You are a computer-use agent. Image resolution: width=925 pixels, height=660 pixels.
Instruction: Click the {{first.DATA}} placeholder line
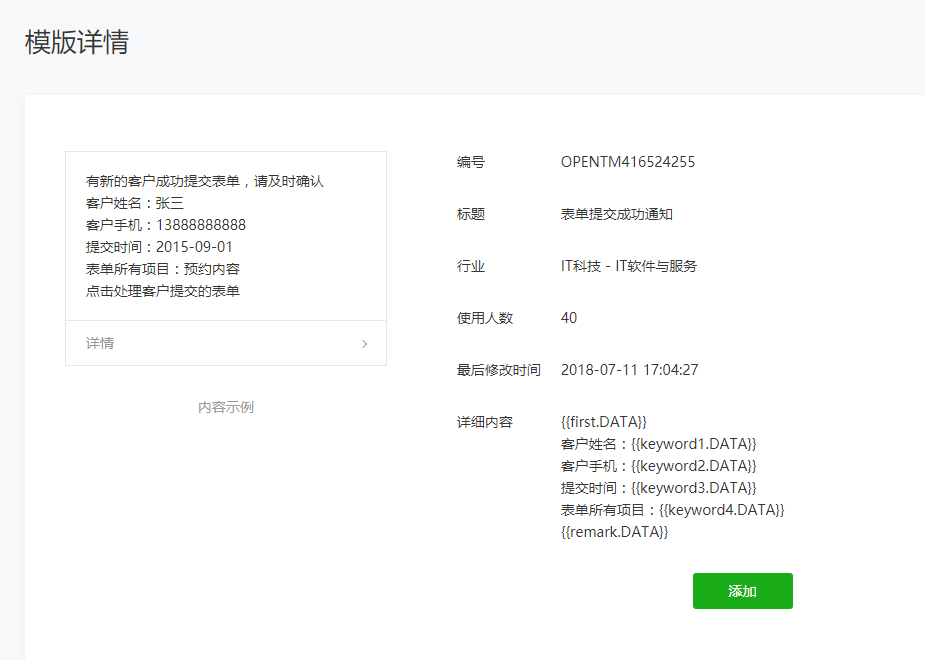click(603, 422)
